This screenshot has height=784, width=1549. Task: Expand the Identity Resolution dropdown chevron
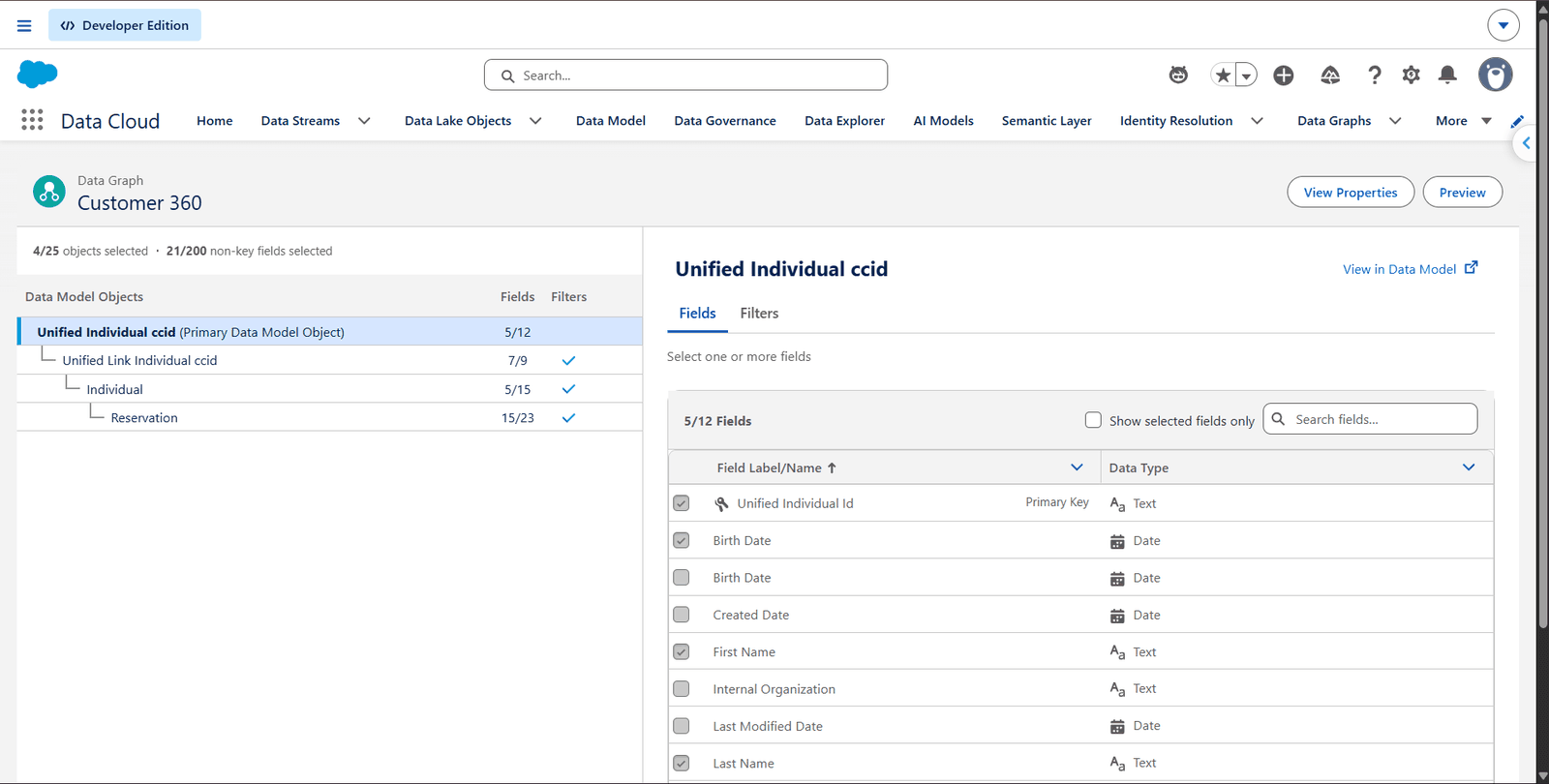click(x=1257, y=121)
